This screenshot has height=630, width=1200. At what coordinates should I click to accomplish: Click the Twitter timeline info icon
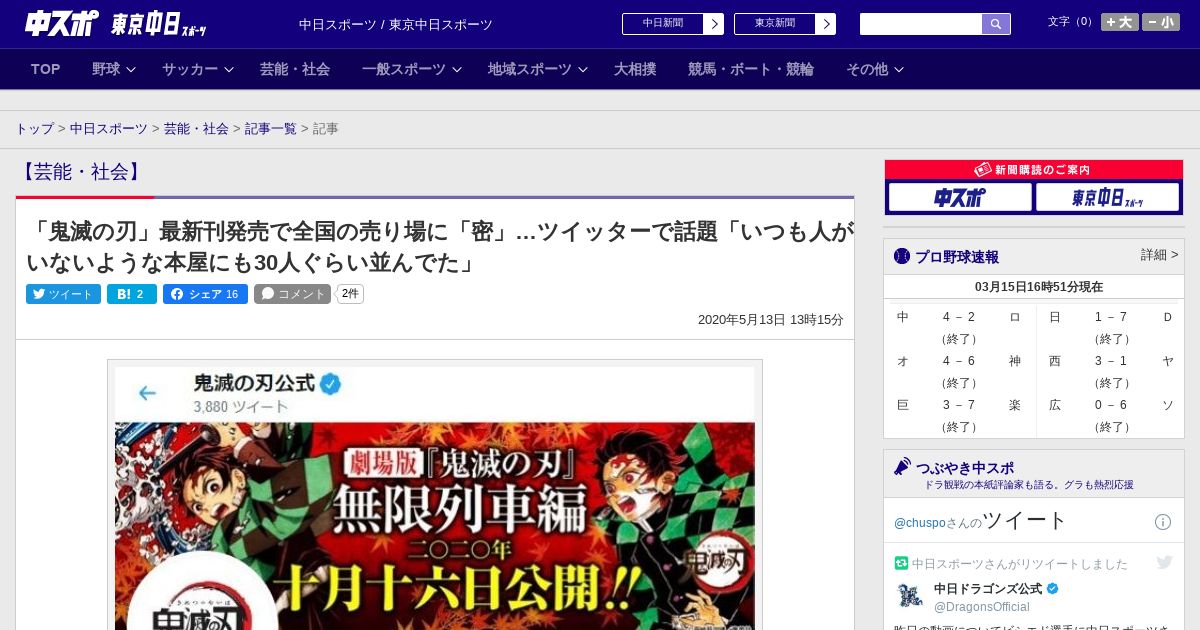tap(1163, 522)
